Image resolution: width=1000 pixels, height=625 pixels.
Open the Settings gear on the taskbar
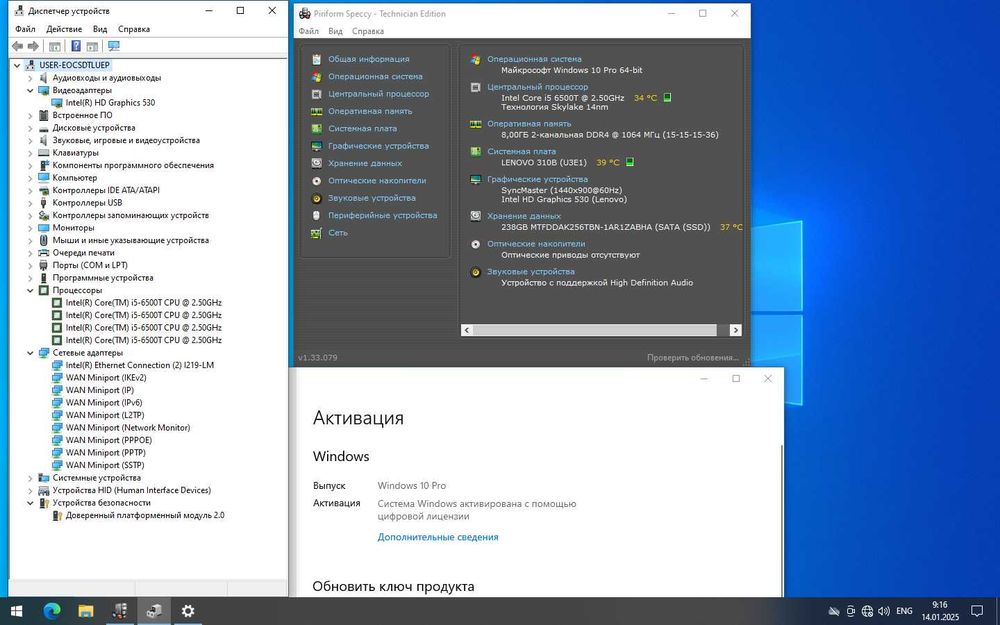click(188, 611)
